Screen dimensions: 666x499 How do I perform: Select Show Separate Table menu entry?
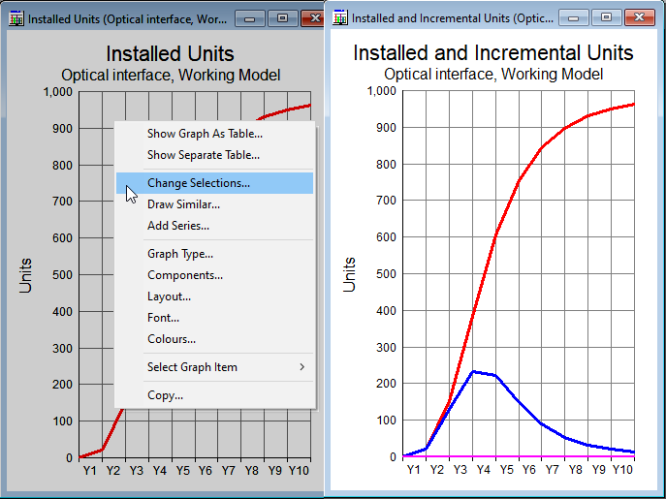point(203,155)
